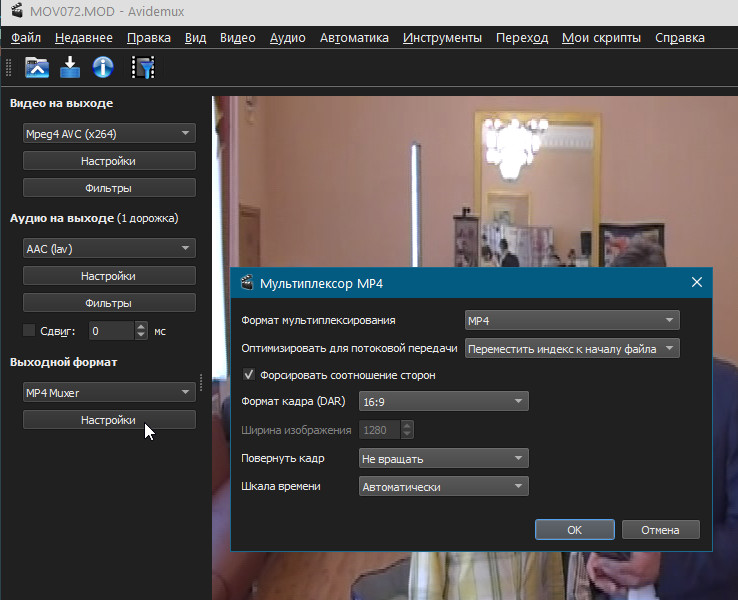The image size is (738, 600).
Task: Expand Формат мультиплексирования MP4 dropdown
Action: click(x=572, y=320)
